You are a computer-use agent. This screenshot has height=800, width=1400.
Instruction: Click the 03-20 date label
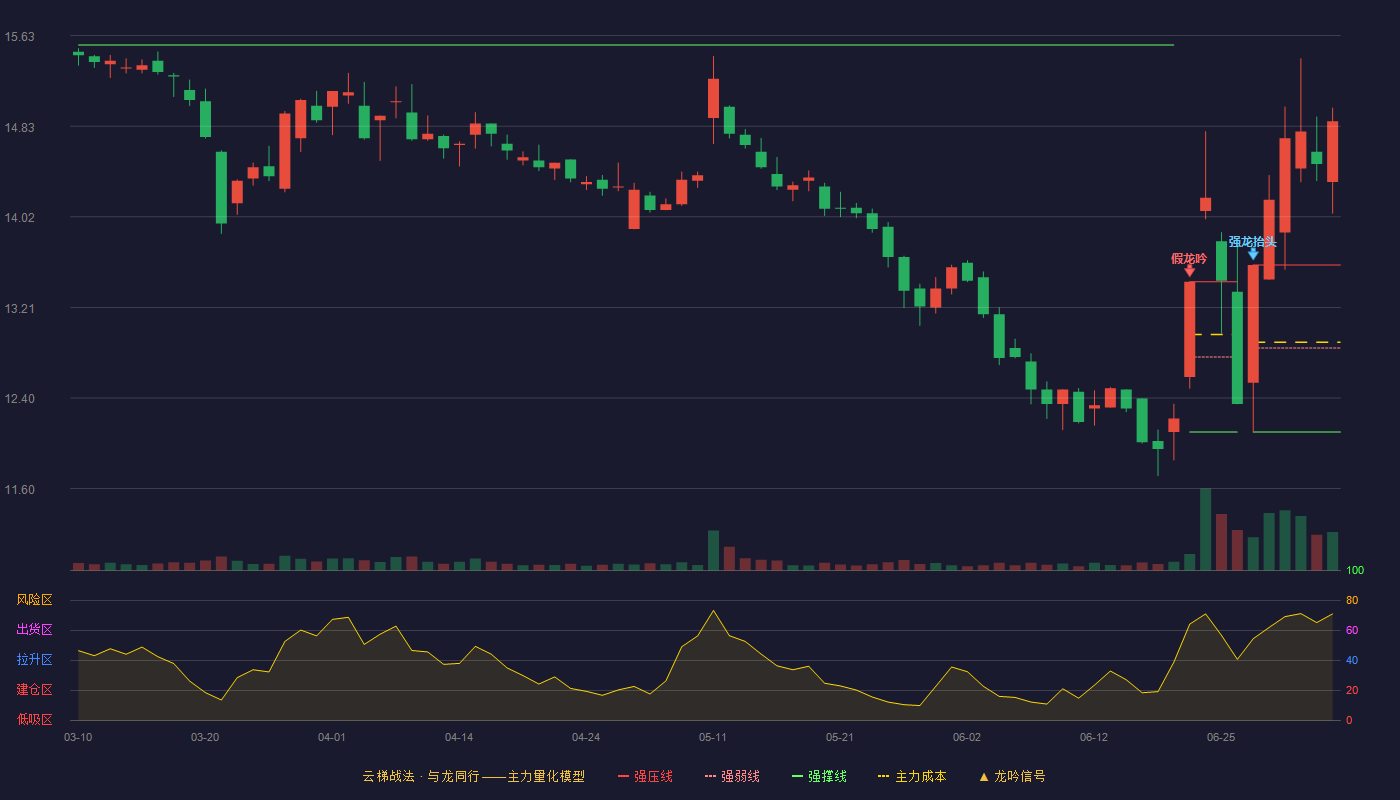[205, 737]
